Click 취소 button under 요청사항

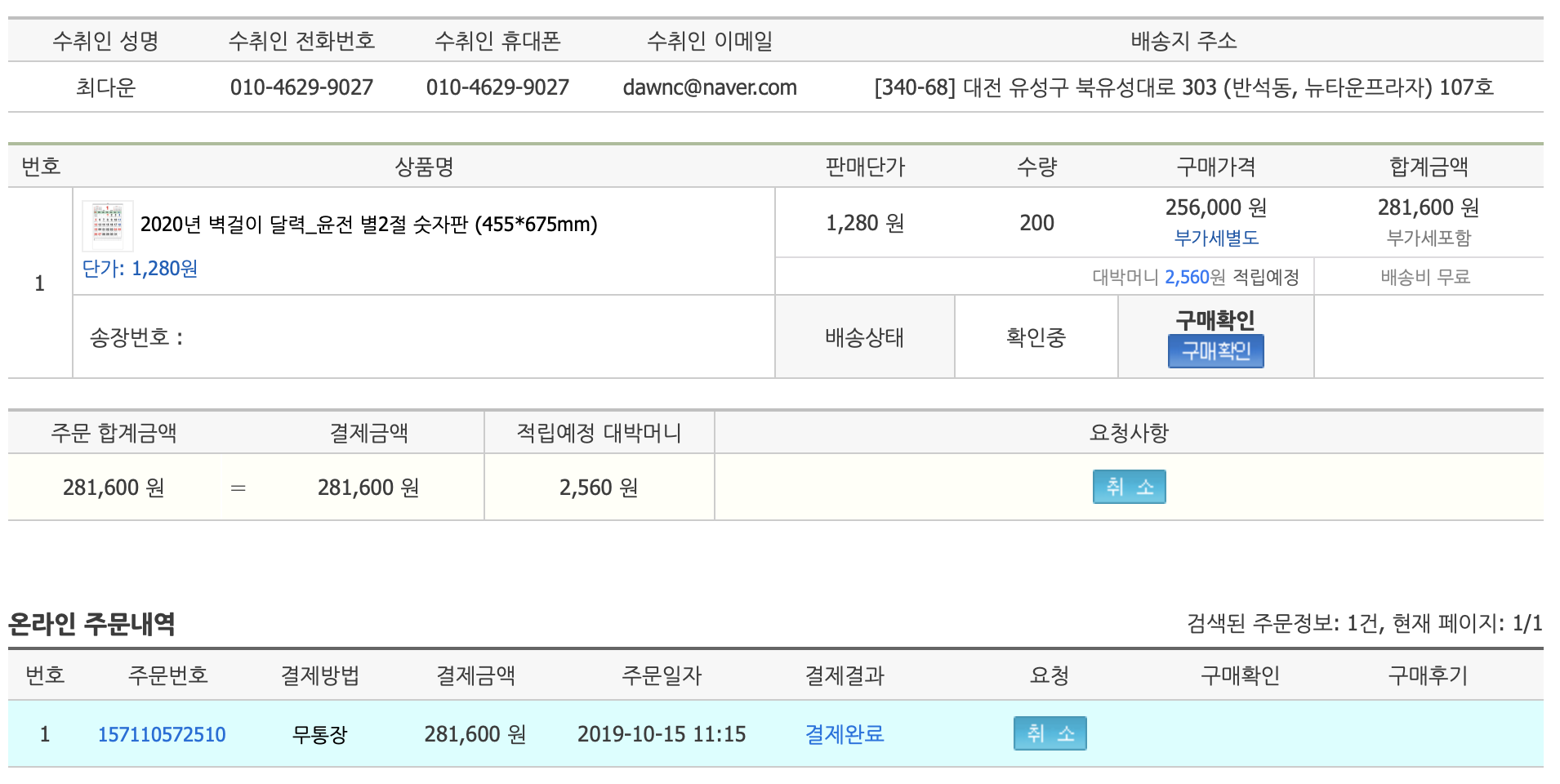pyautogui.click(x=1129, y=487)
